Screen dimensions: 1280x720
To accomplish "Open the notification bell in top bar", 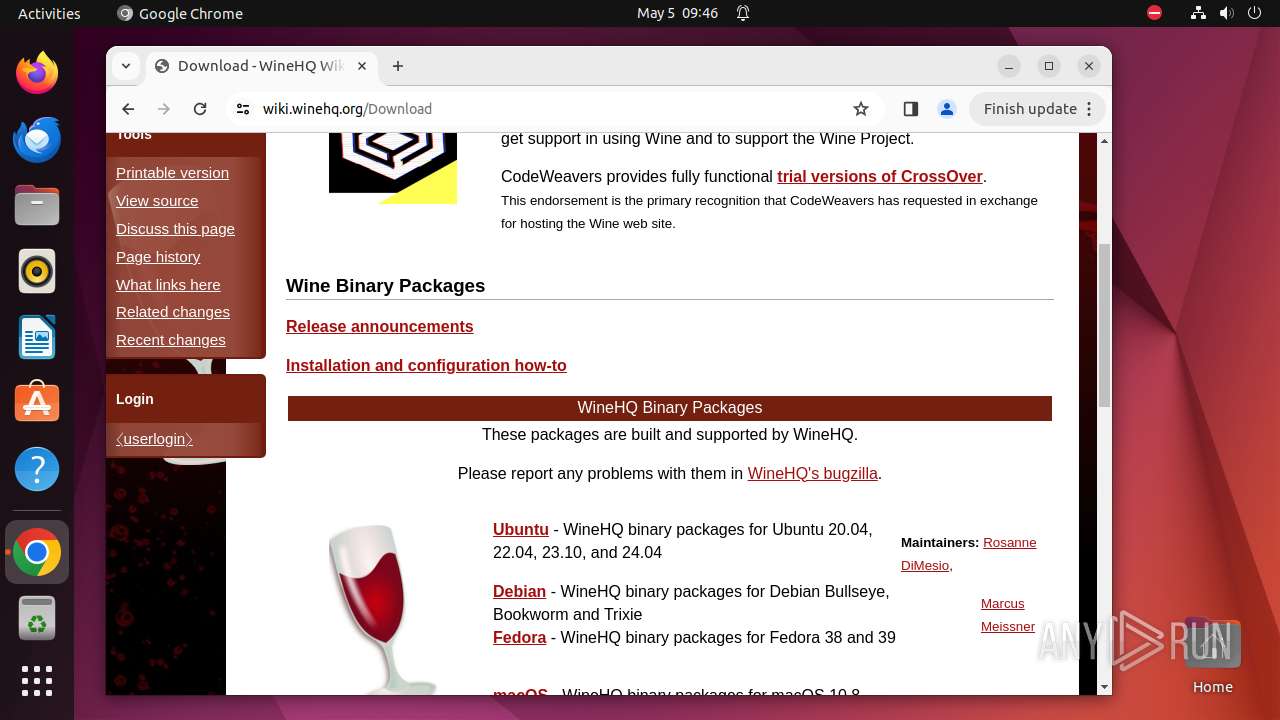I will pos(743,13).
